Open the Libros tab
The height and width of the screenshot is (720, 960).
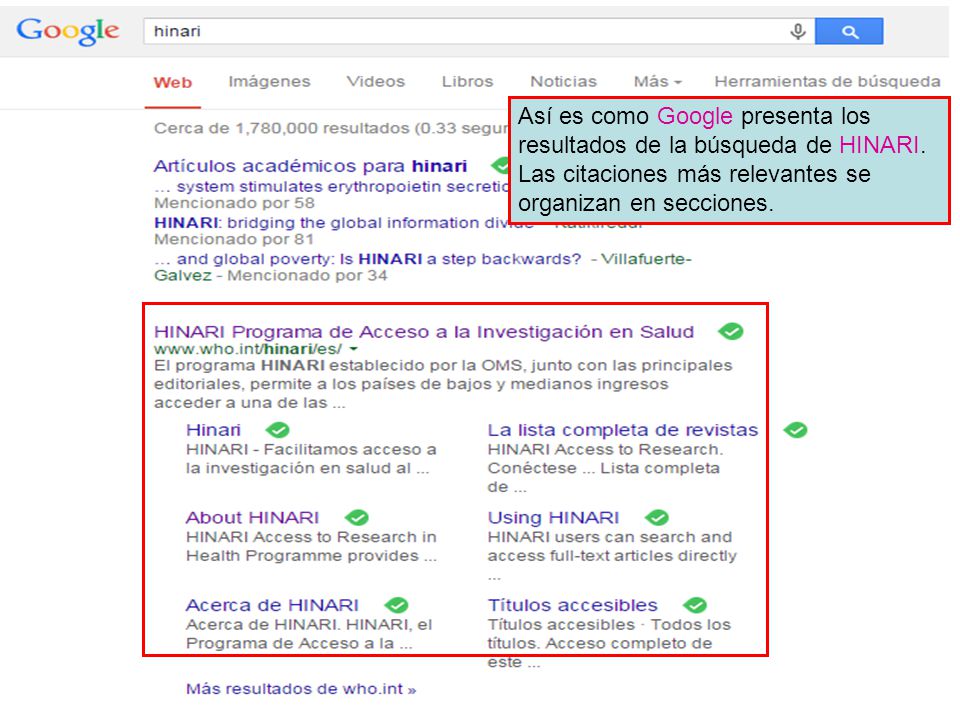[467, 81]
